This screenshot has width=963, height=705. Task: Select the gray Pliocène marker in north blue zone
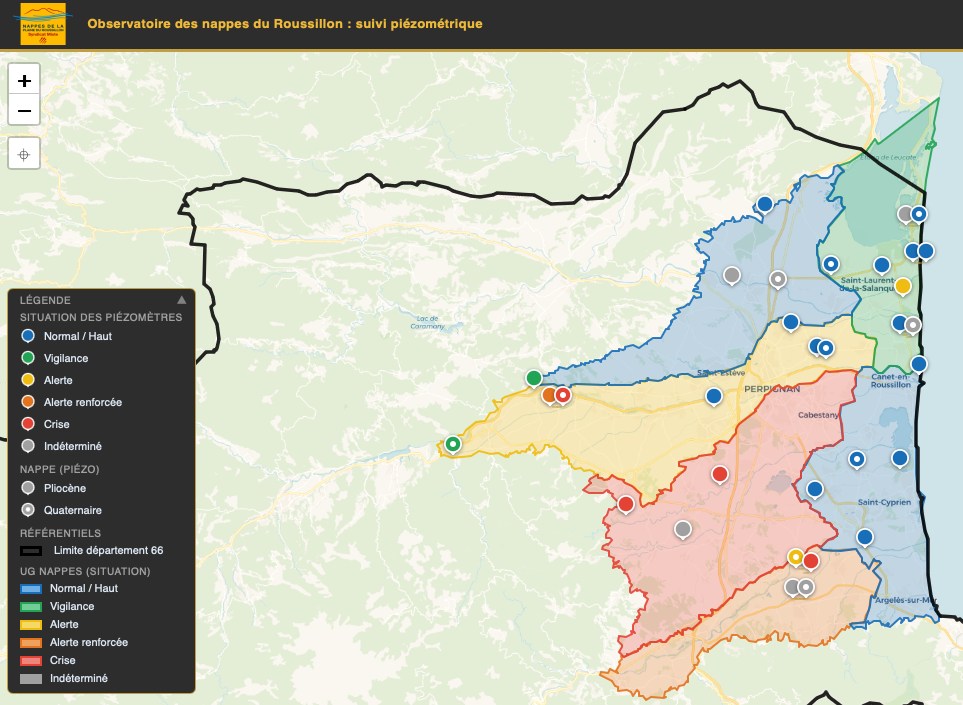pos(731,275)
